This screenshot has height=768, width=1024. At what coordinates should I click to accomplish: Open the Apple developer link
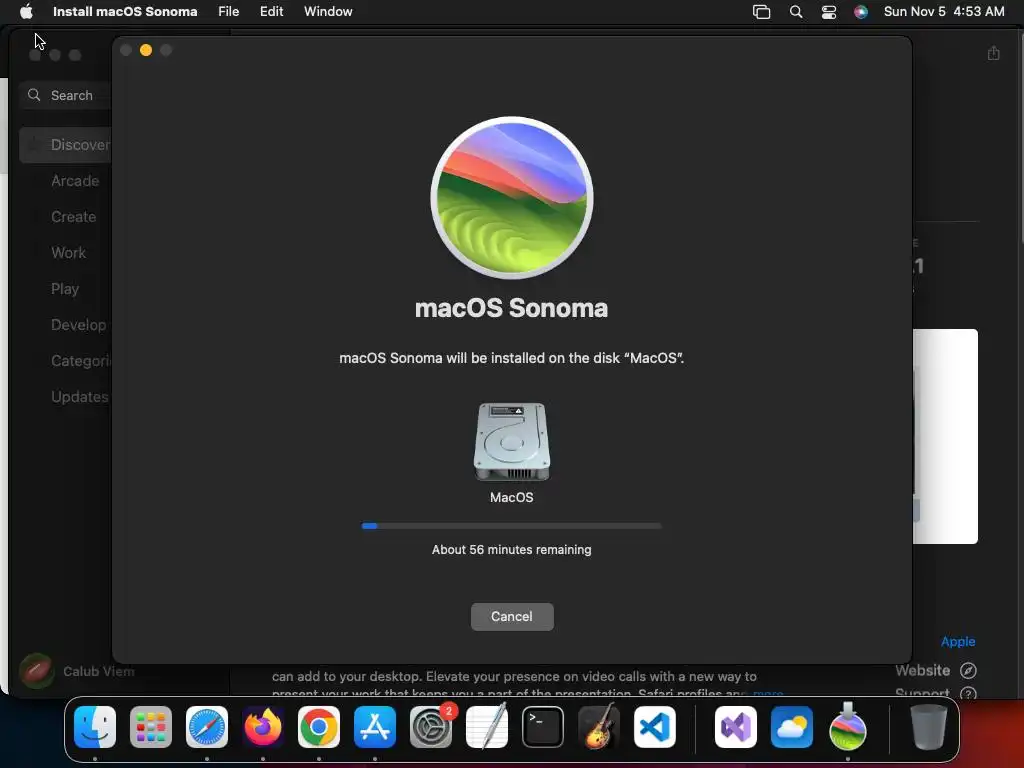point(957,641)
